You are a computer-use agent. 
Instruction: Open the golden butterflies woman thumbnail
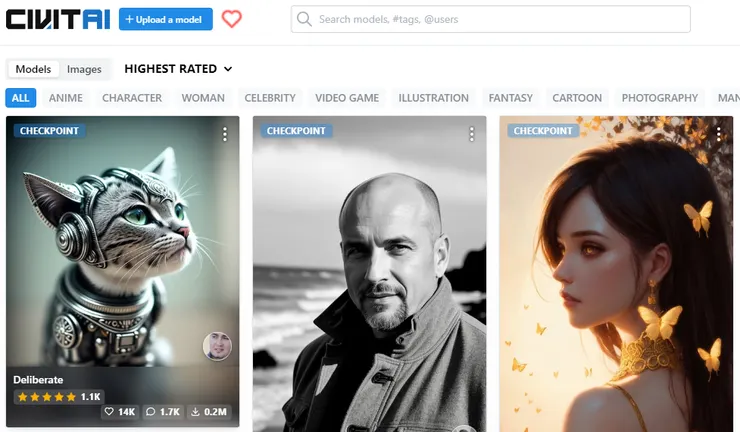(616, 274)
